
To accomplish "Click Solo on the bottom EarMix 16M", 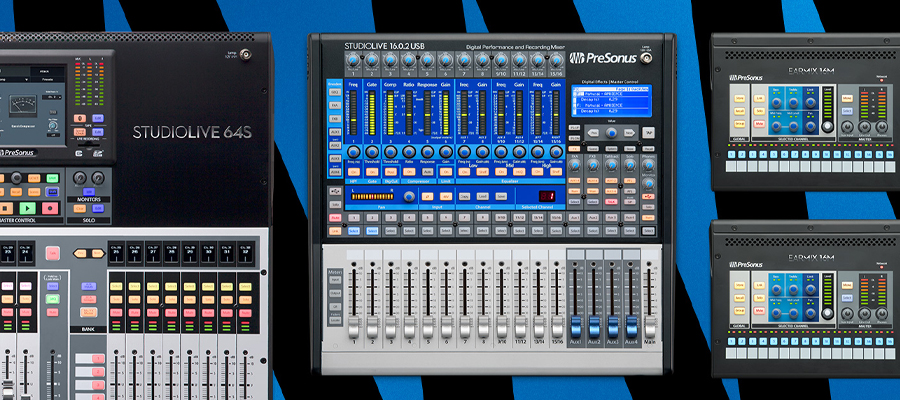I will click(759, 298).
